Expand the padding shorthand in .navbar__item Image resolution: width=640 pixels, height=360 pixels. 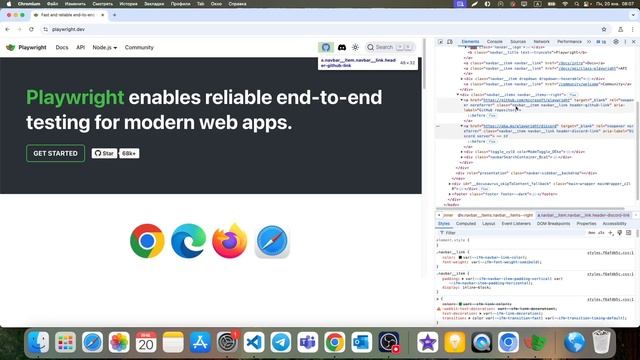coord(463,279)
